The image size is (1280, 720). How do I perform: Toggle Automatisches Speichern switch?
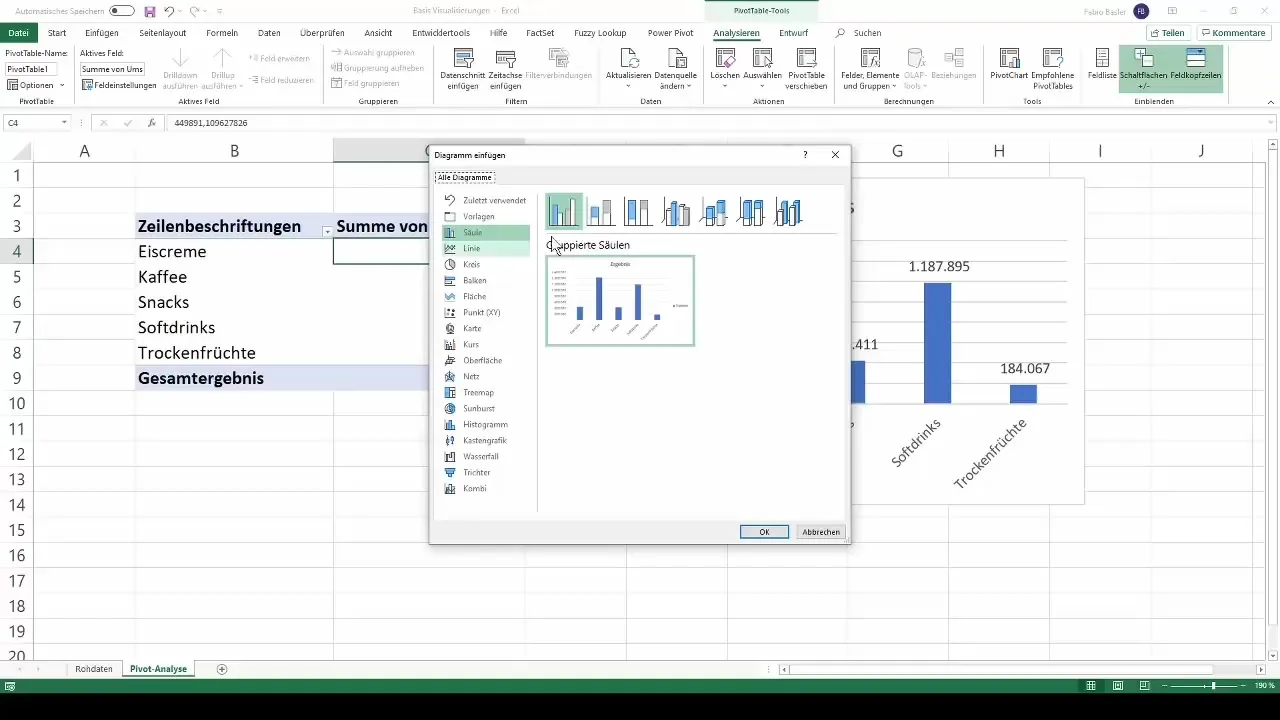coord(122,11)
